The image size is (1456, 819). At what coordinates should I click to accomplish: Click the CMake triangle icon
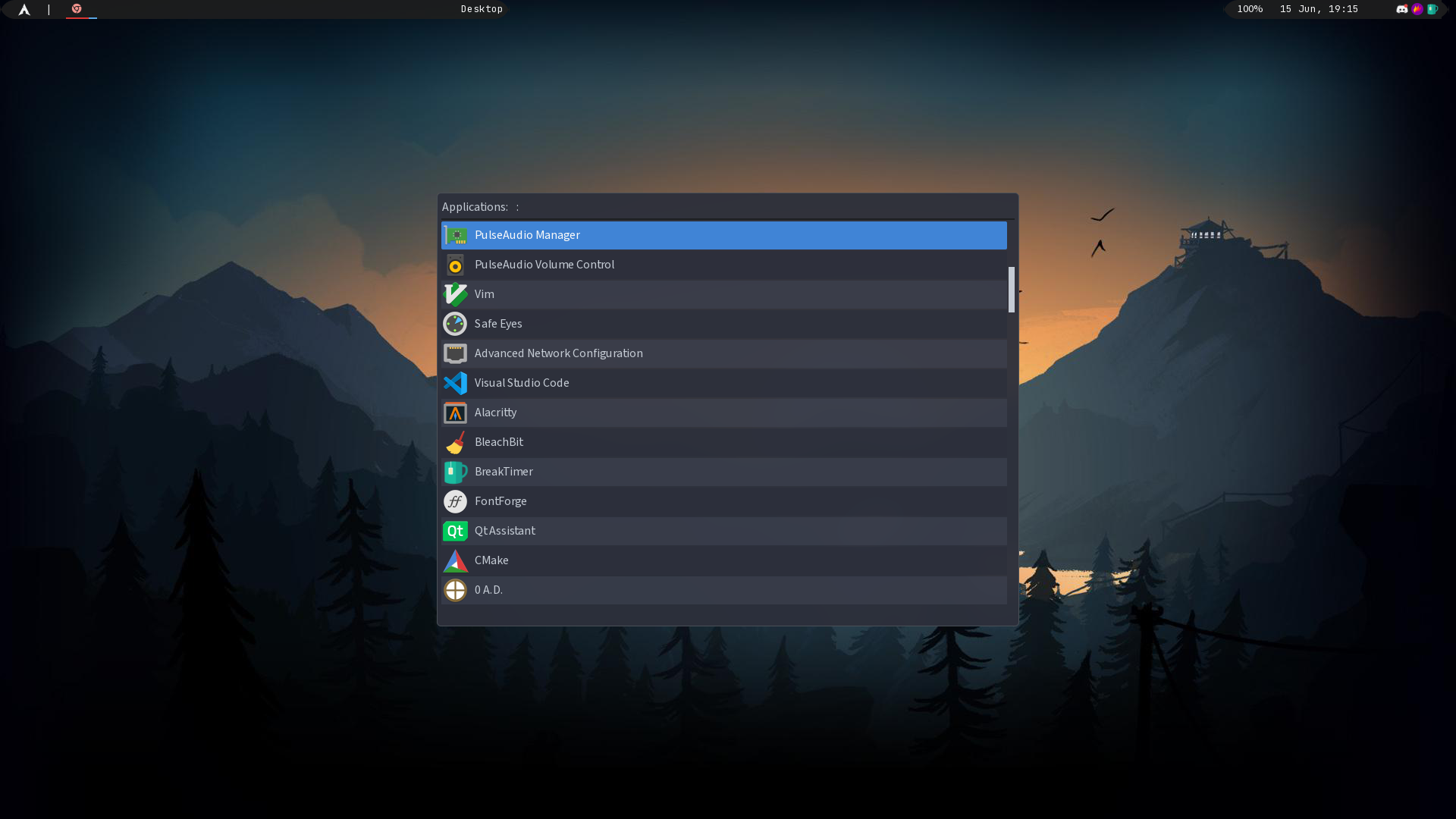point(455,560)
